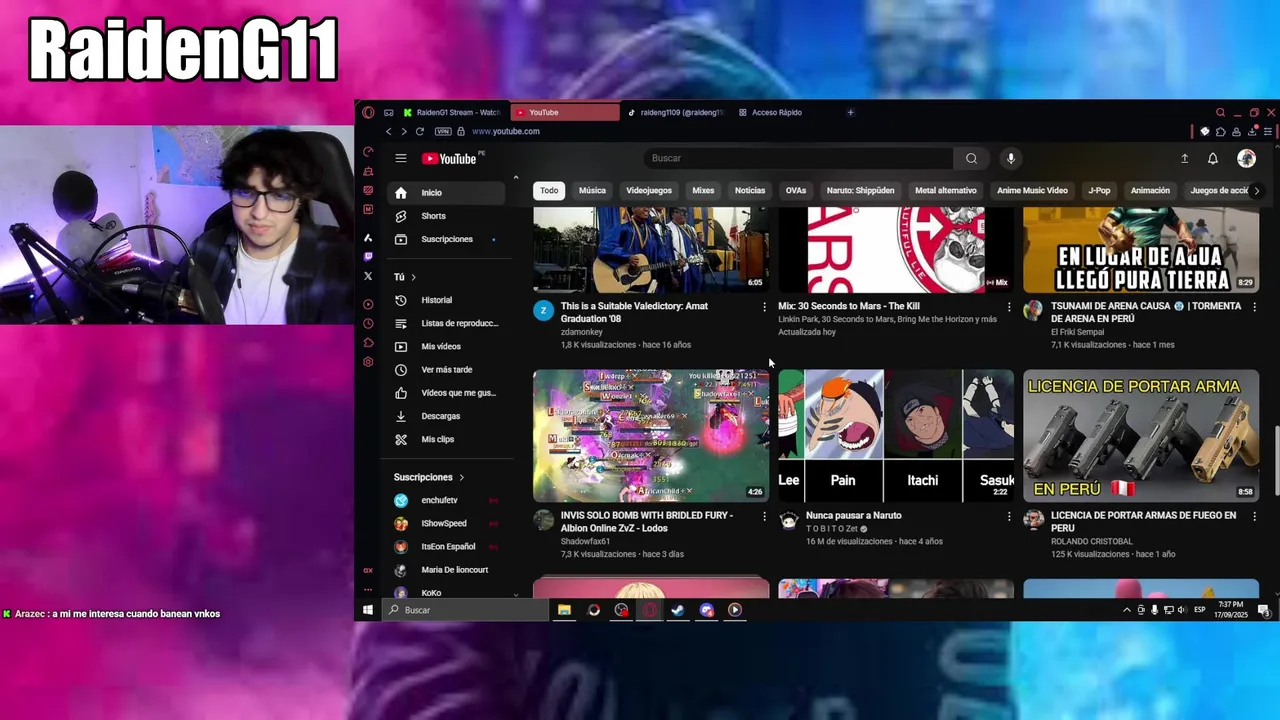Image resolution: width=1280 pixels, height=720 pixels.
Task: Select the Música filter chip
Action: (x=592, y=190)
